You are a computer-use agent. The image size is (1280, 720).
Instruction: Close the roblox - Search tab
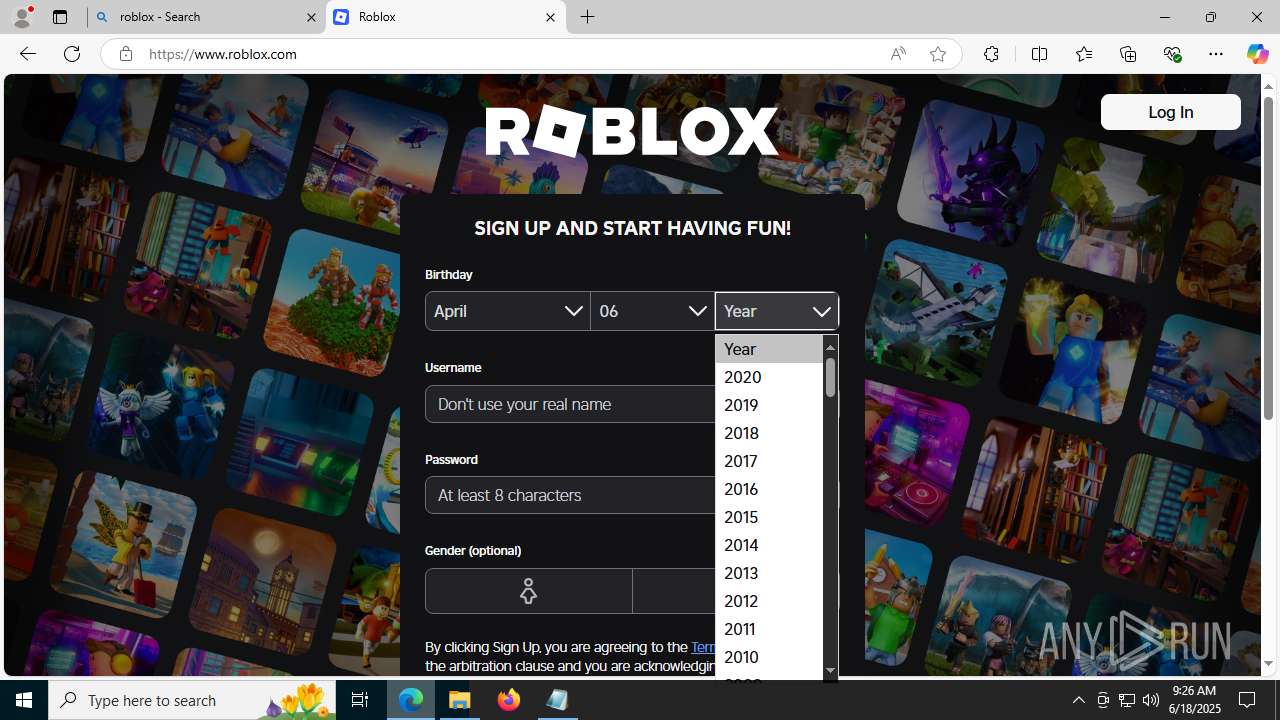311,17
